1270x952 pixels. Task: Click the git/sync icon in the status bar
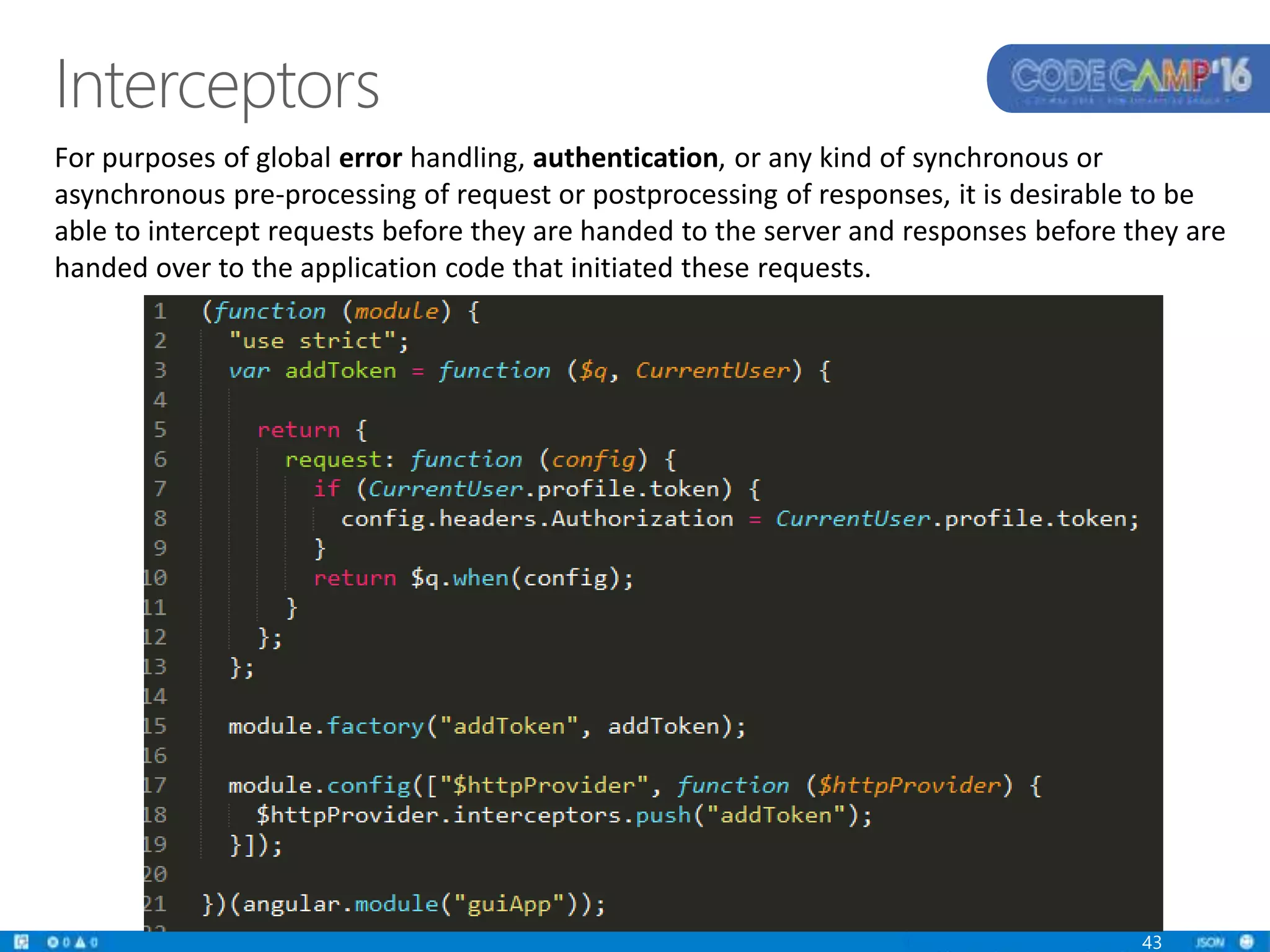21,942
